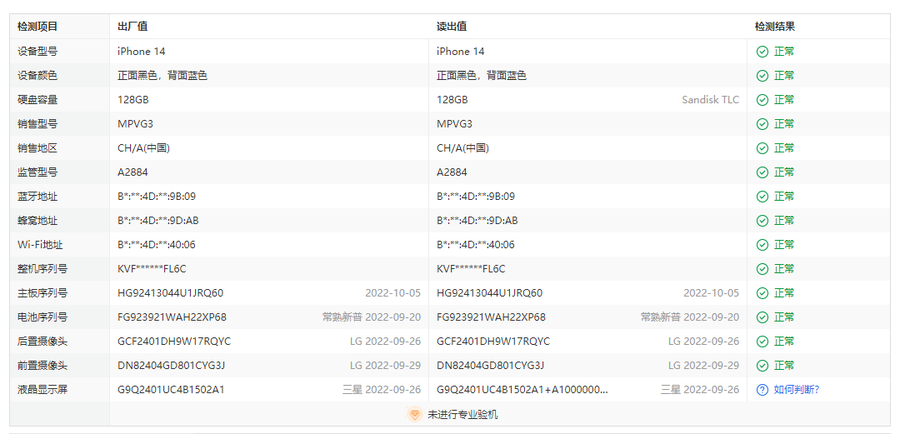
Task: Click the green check icon for 蓝牙地址
Action: (762, 196)
